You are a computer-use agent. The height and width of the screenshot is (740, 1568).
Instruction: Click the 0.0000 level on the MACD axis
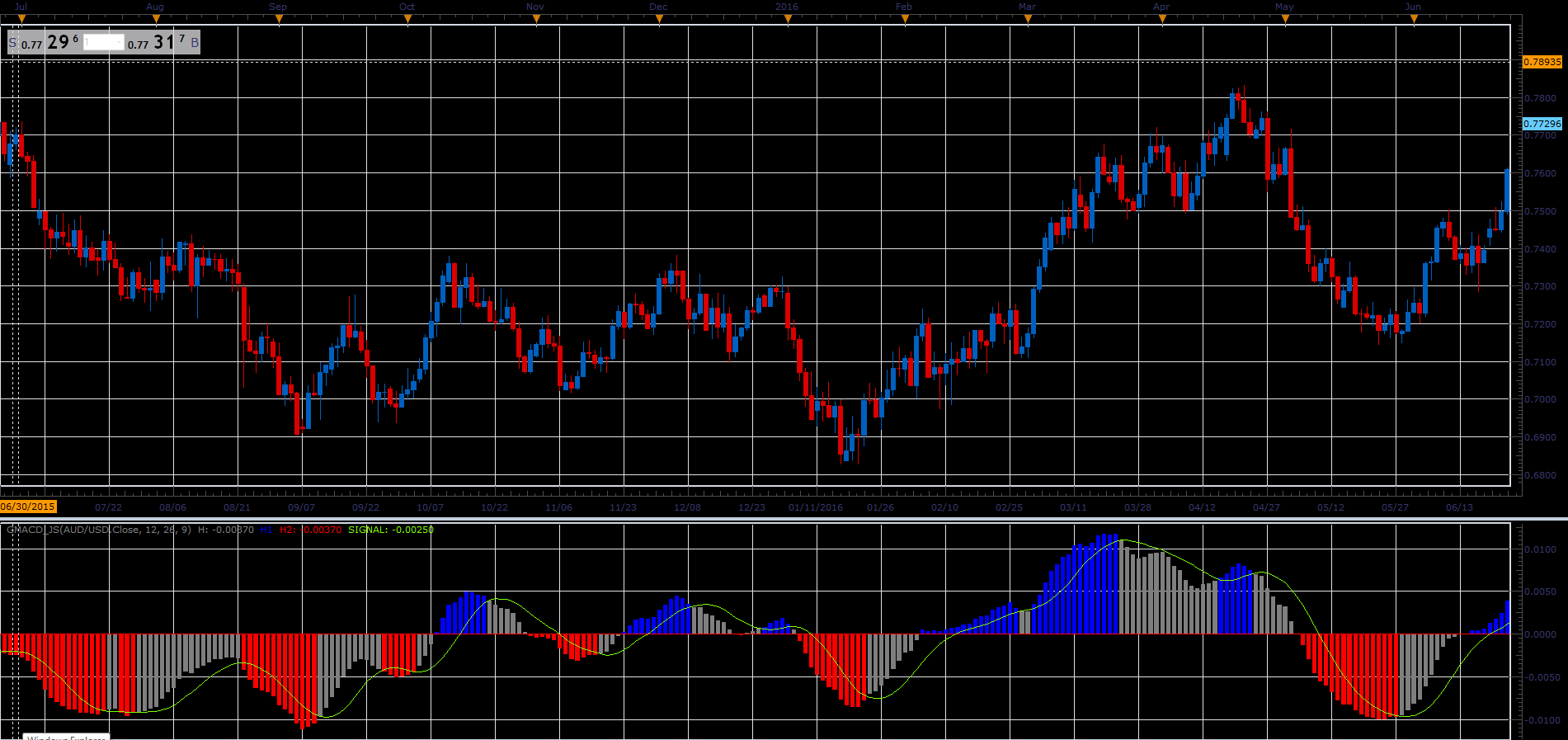(1540, 634)
